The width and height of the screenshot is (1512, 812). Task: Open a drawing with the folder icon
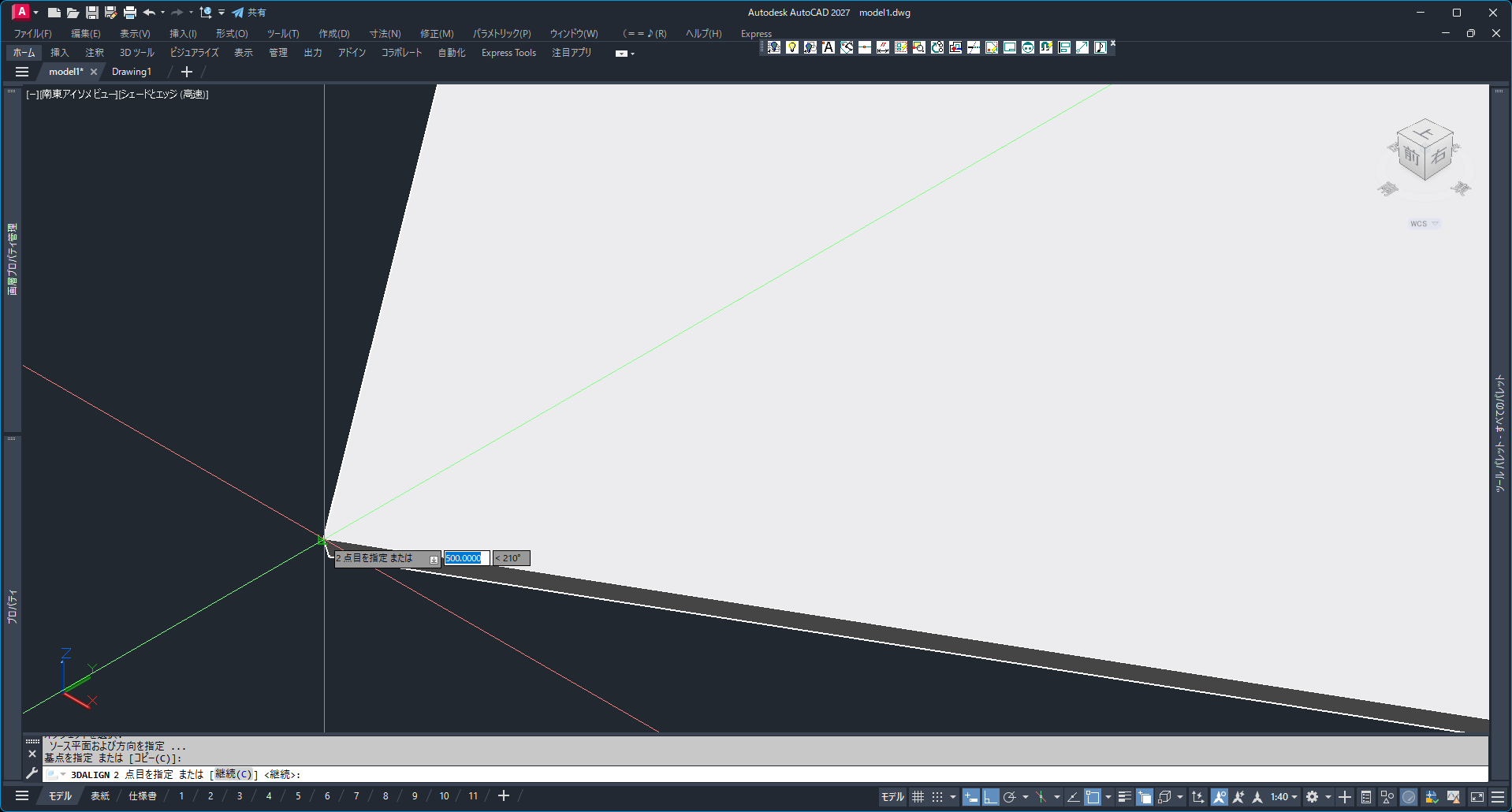(73, 13)
